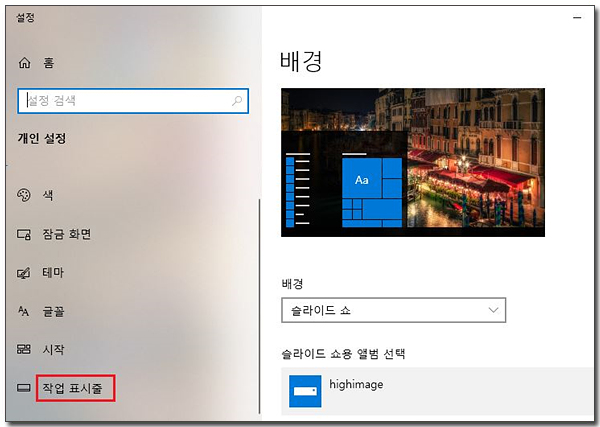600x427 pixels.
Task: Open 글꼴 fonts page
Action: [x=53, y=311]
